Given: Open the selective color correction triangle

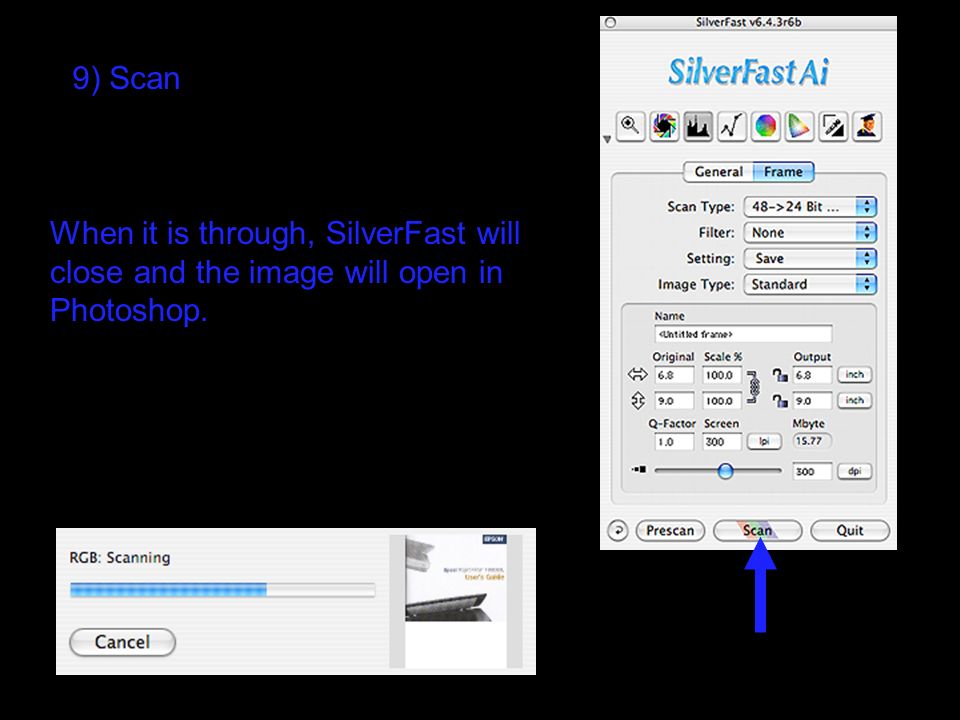Looking at the screenshot, I should click(x=799, y=127).
